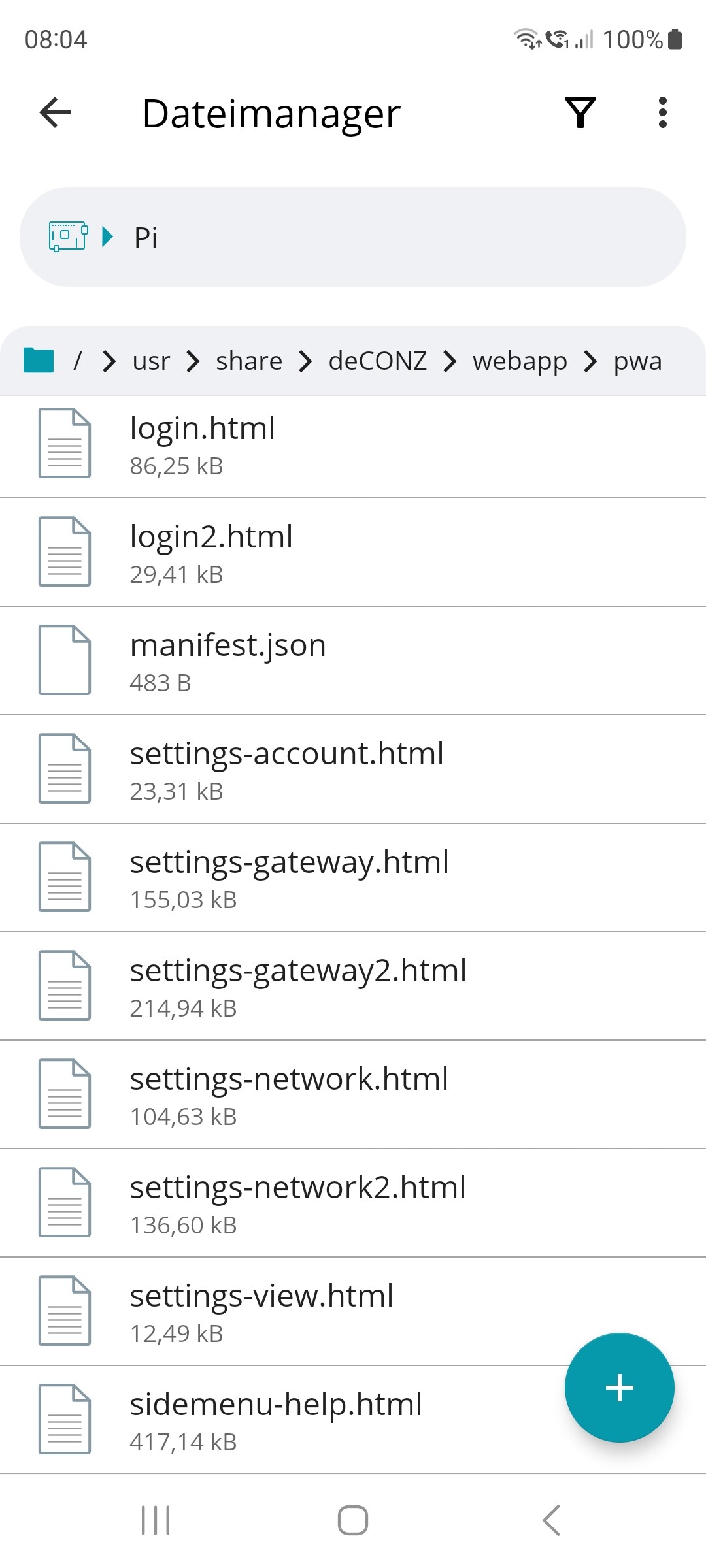Open the three-dot overflow menu
This screenshot has height=1568, width=706.
point(662,112)
